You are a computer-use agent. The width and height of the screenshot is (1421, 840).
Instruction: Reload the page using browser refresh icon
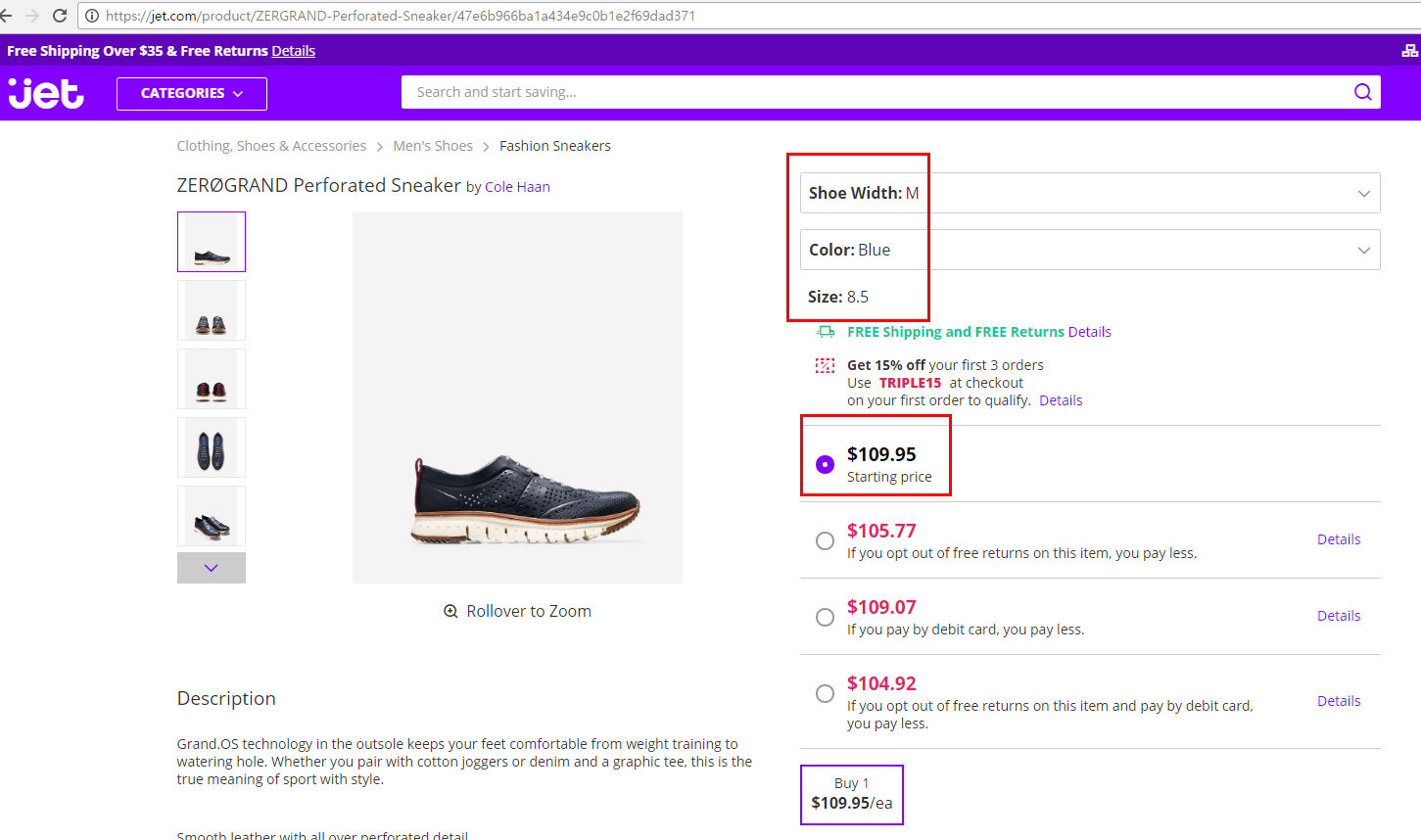[59, 16]
